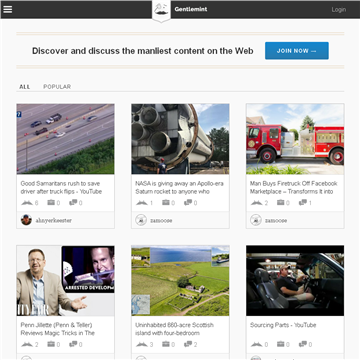
Task: Click comments icon on Firetruck post
Action: click(x=303, y=202)
